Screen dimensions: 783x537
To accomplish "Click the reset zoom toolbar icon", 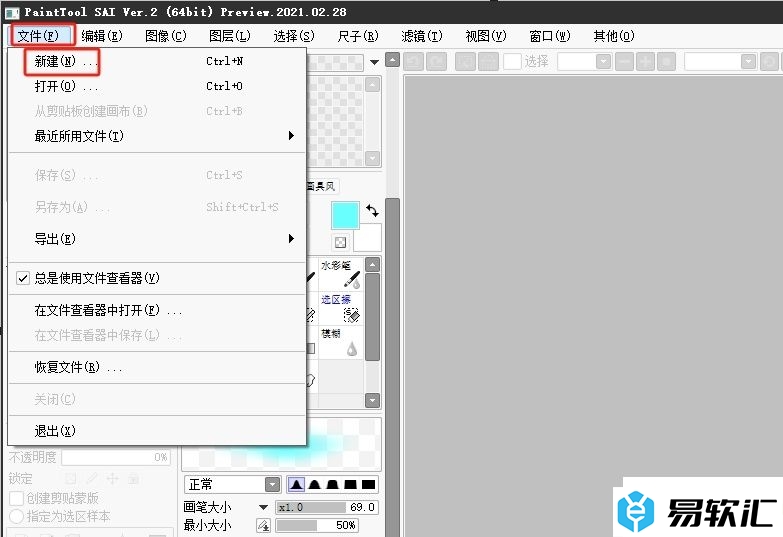I will click(666, 61).
